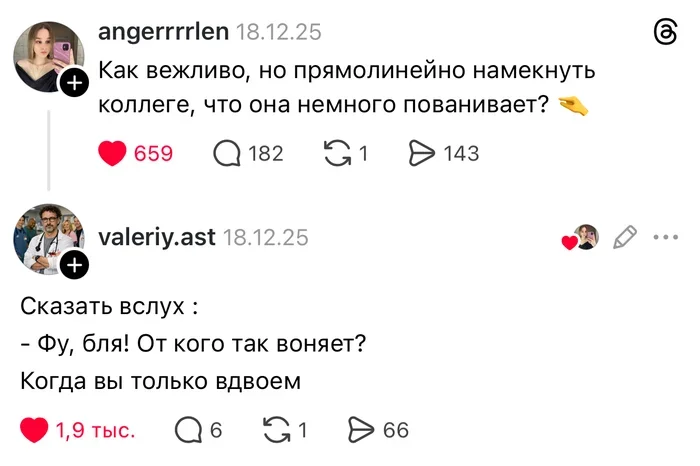Viewport: 700px width, 466px height.
Task: Share valeriy.ast's reply via send icon
Action: pos(360,430)
